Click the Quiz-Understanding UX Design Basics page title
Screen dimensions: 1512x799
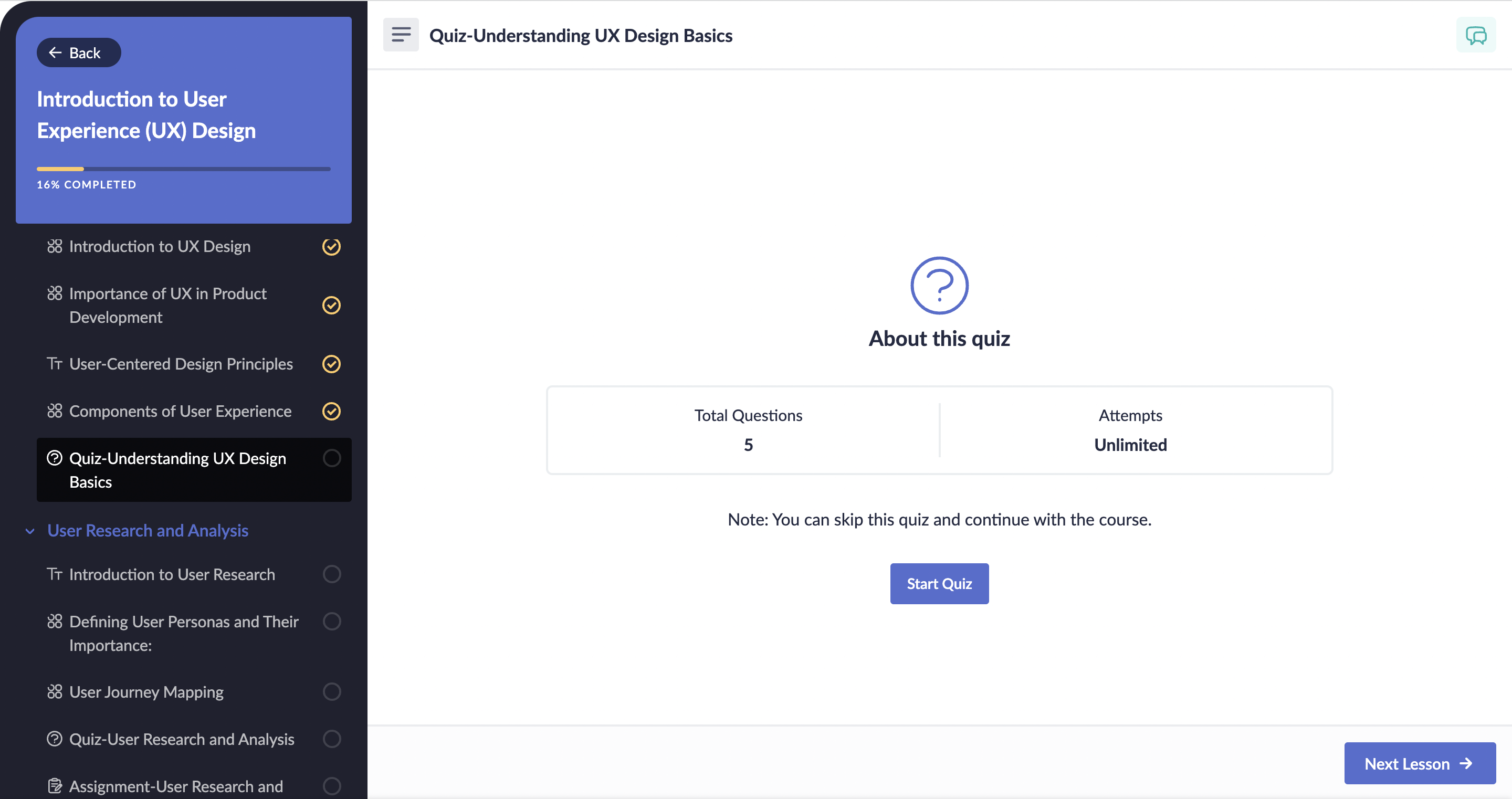point(581,35)
